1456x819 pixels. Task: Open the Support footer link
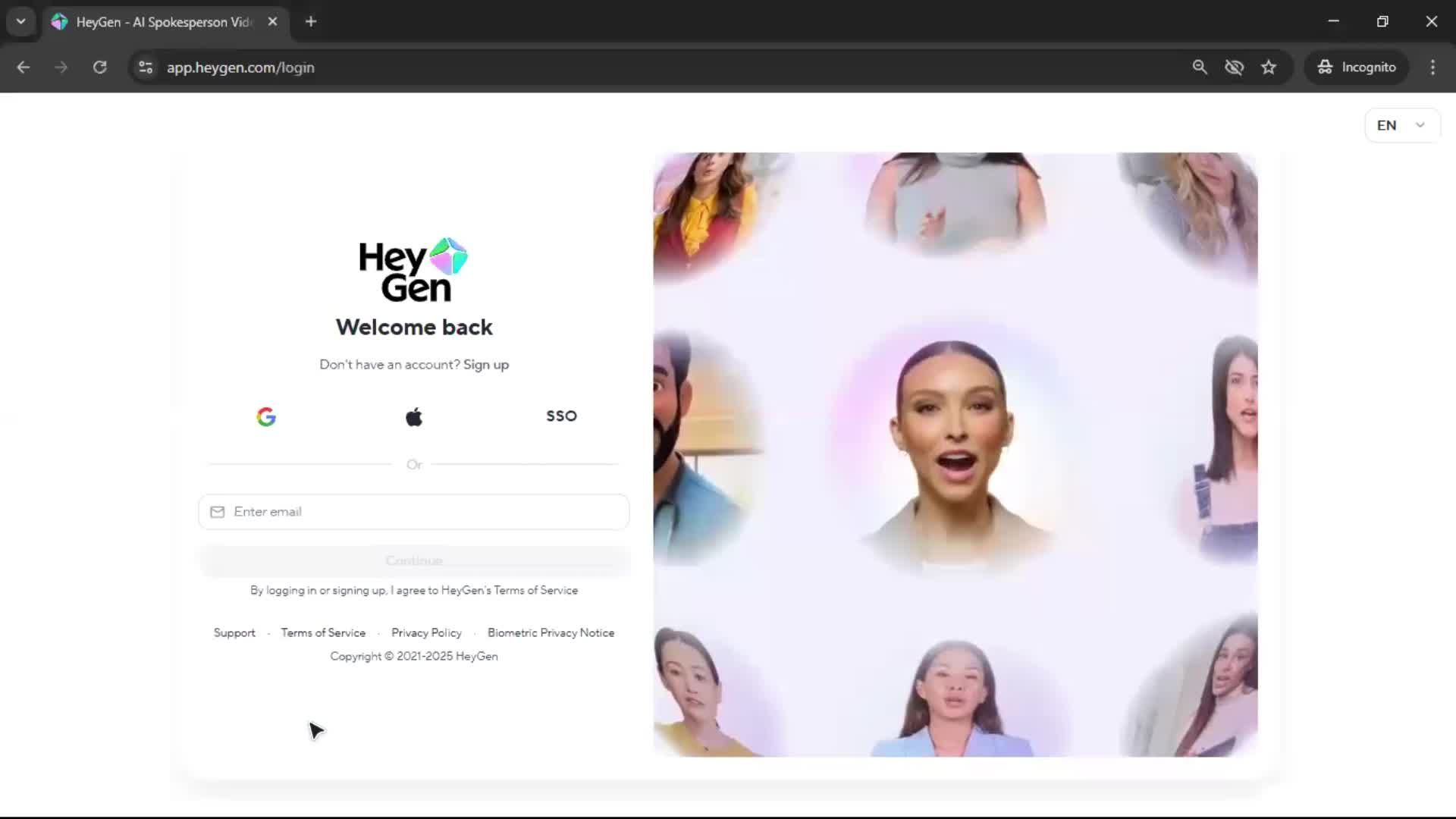[234, 632]
